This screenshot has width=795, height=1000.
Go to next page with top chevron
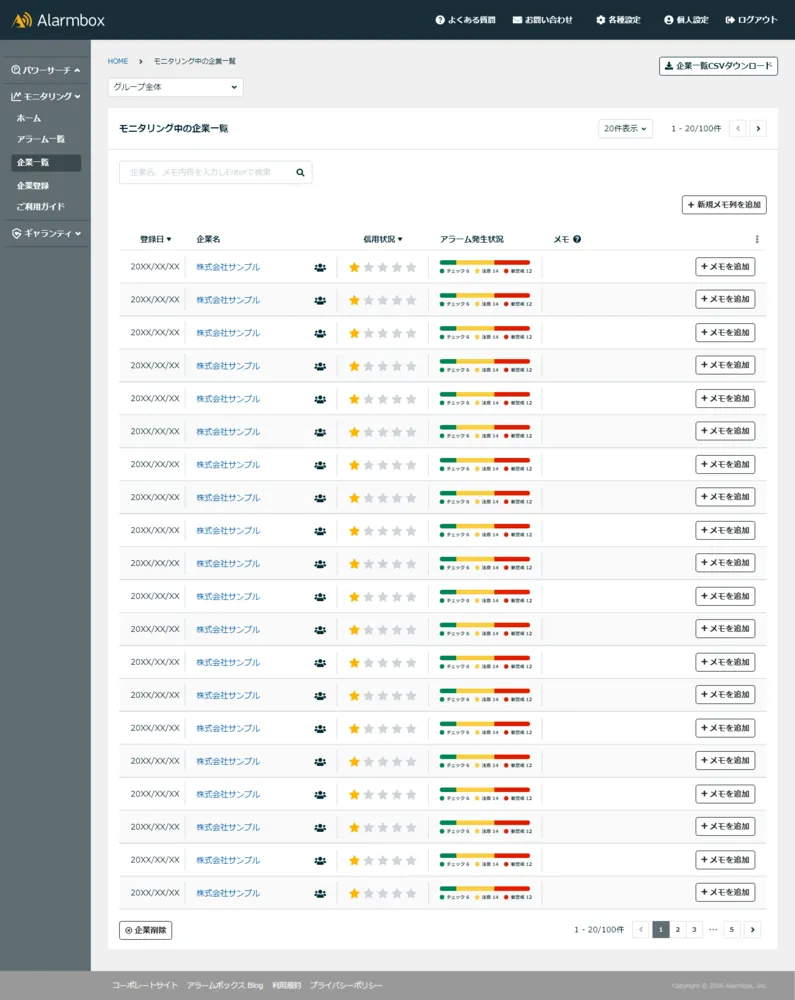click(x=758, y=128)
